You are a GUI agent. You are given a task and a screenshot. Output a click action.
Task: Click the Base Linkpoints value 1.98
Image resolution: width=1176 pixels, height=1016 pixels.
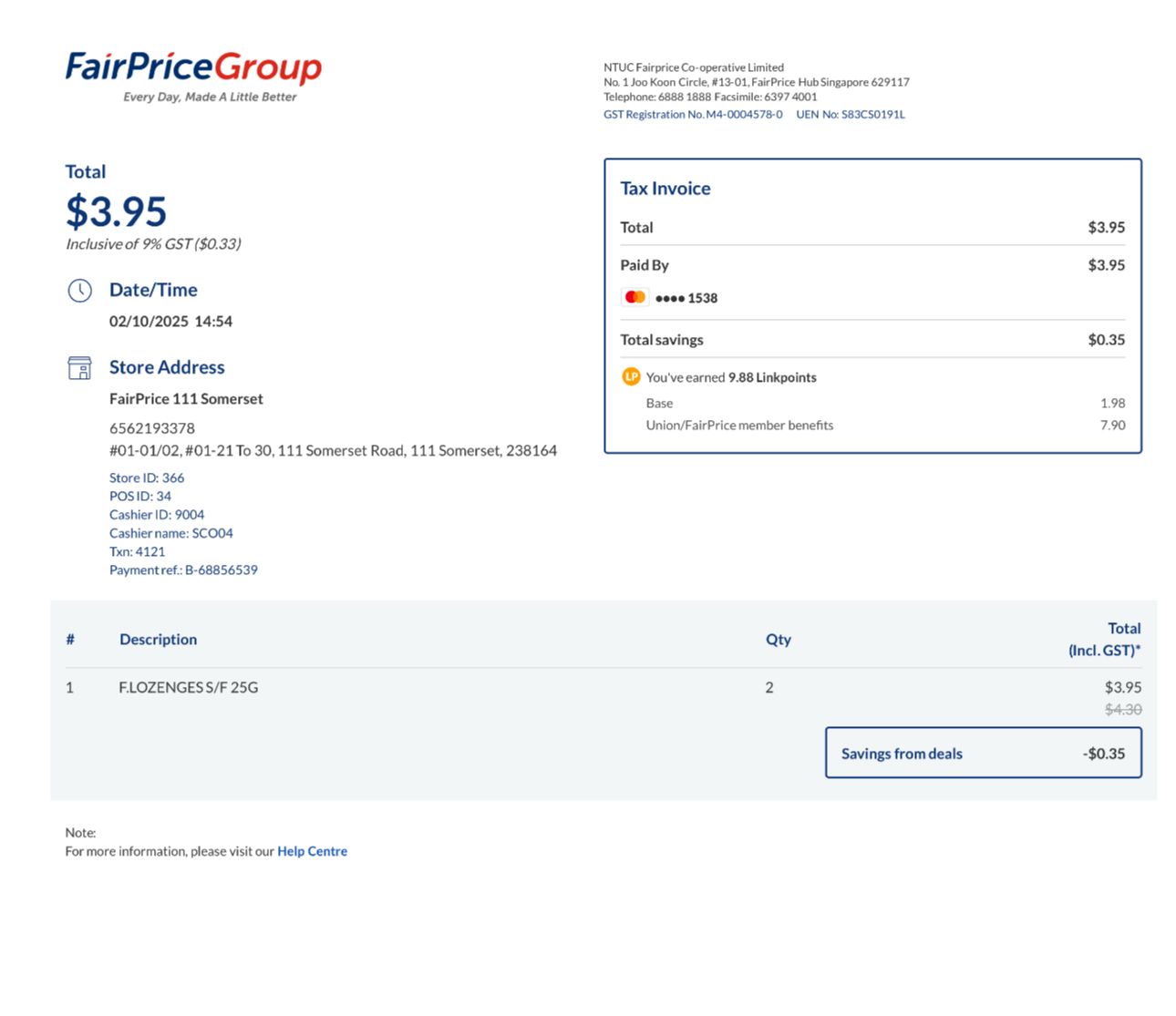(1113, 403)
